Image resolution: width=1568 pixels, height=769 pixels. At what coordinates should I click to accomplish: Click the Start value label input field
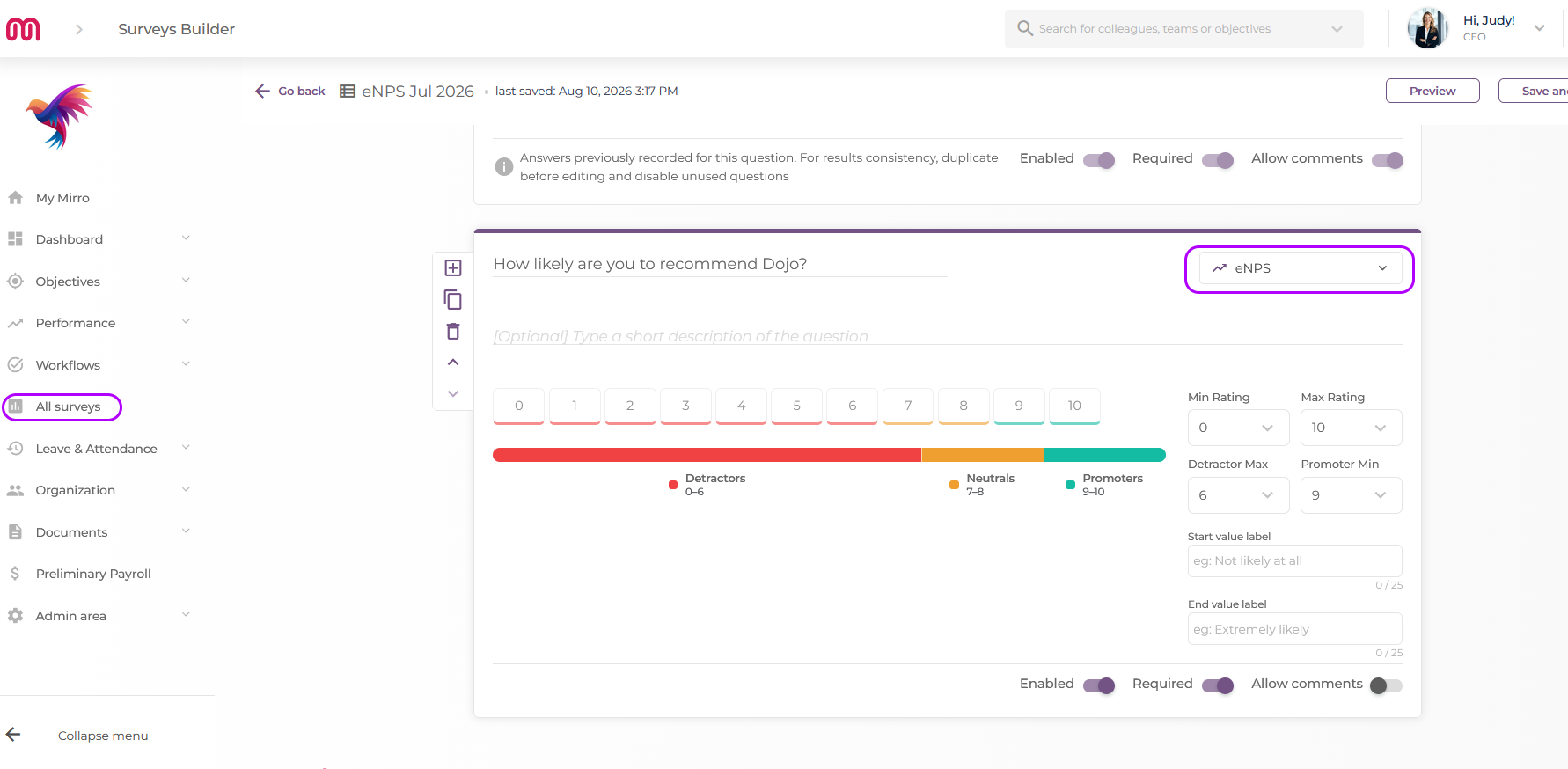point(1295,561)
